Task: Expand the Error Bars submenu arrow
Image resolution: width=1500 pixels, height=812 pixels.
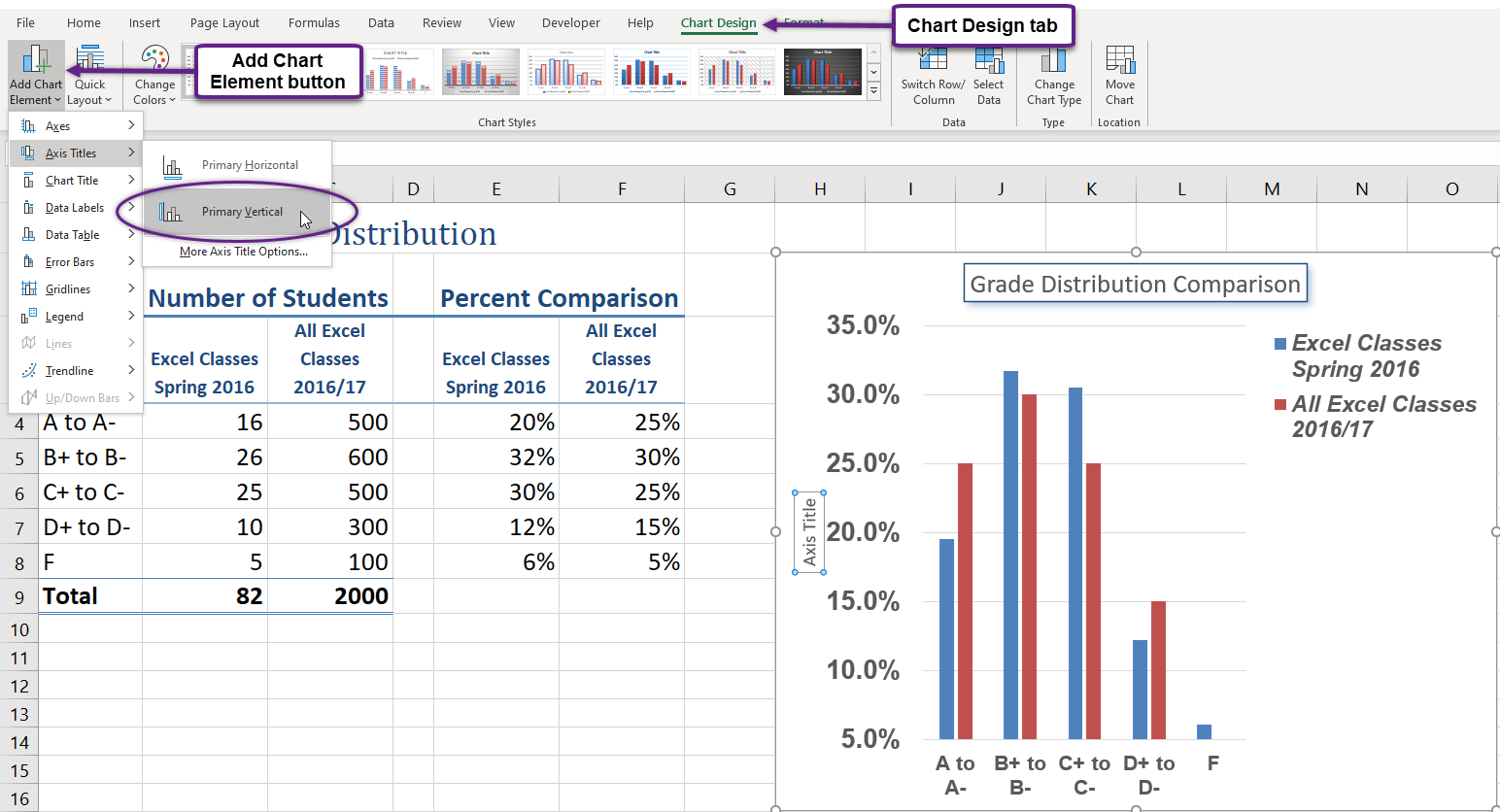Action: pyautogui.click(x=131, y=261)
